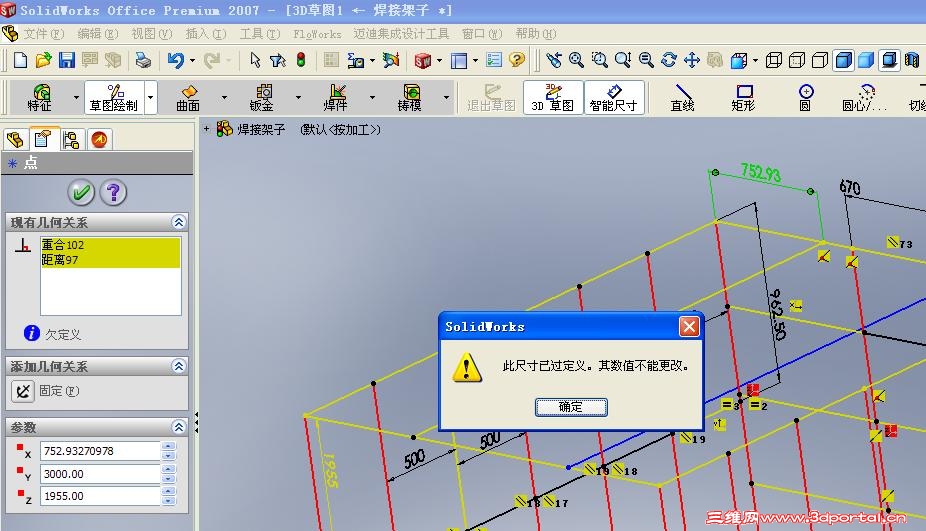Open the 曲面 Surfaces toolbar tab
Screen dimensions: 926x531
coord(188,97)
